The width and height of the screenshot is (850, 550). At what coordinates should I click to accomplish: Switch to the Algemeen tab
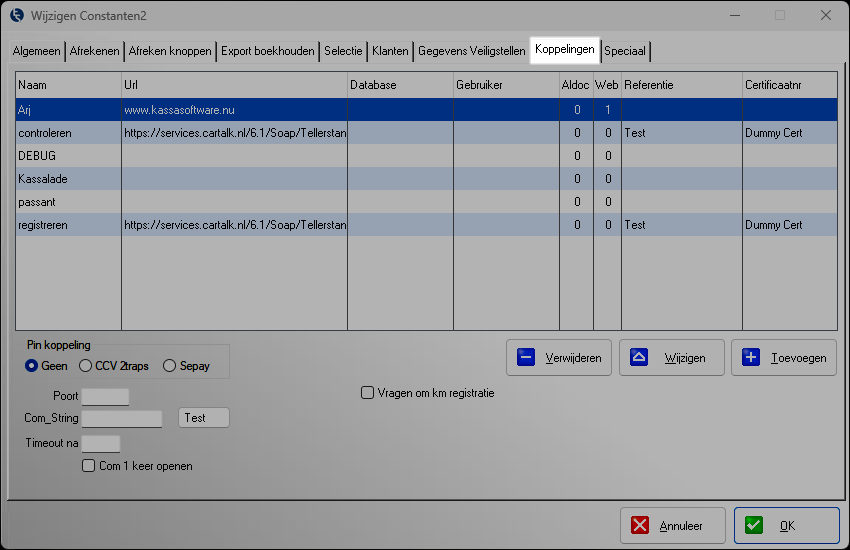[x=37, y=50]
